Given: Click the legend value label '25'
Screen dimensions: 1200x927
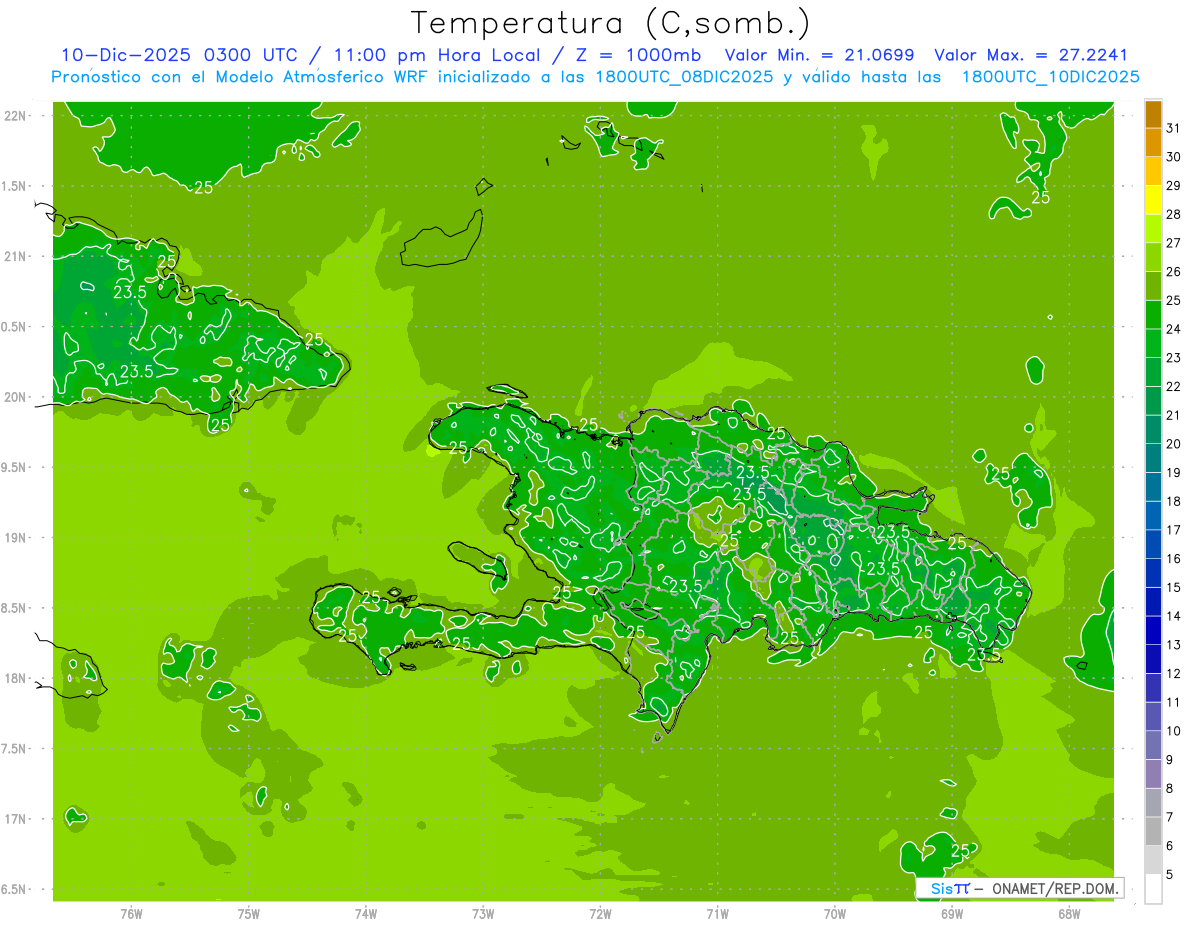Looking at the screenshot, I should click(x=1174, y=300).
